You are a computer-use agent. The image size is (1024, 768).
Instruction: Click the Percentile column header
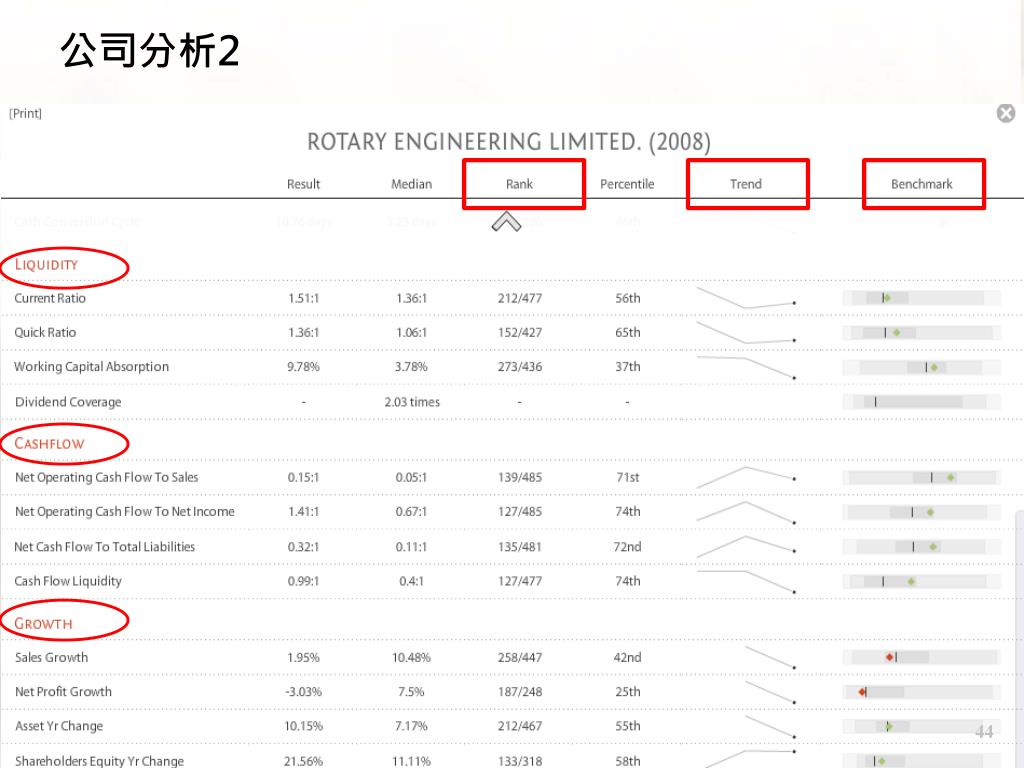click(x=627, y=184)
